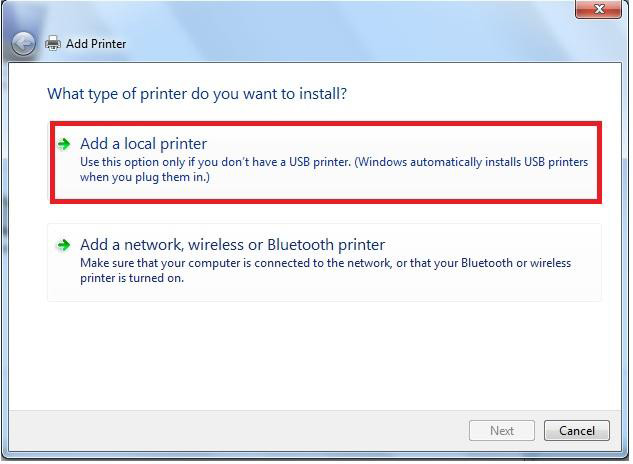Click the 'Use this option only' description text
This screenshot has height=464, width=633.
334,162
